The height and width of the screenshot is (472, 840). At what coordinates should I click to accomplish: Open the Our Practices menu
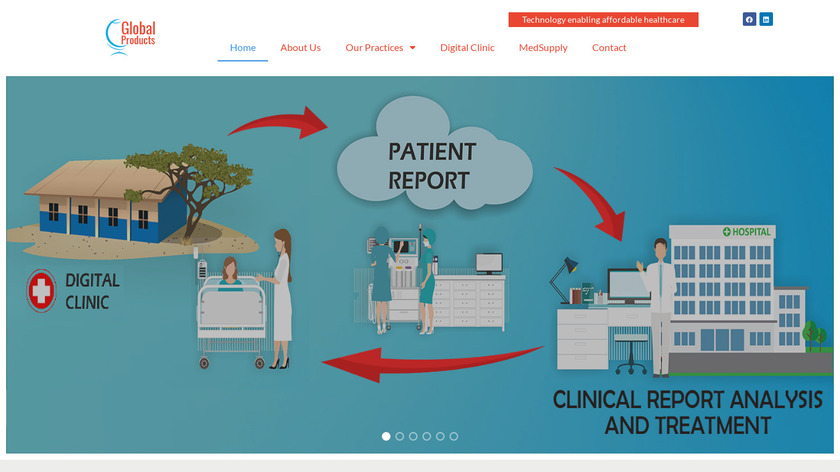(x=374, y=48)
